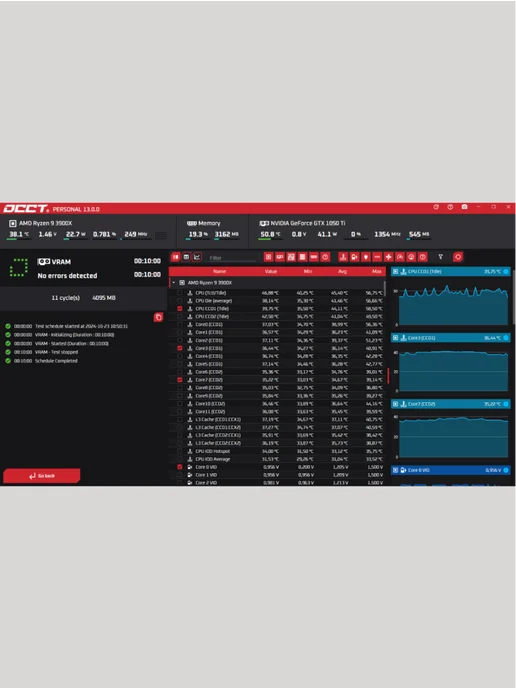Check the CPU CCD2 (Tdie) checkbox
This screenshot has height=688, width=516.
[x=179, y=317]
